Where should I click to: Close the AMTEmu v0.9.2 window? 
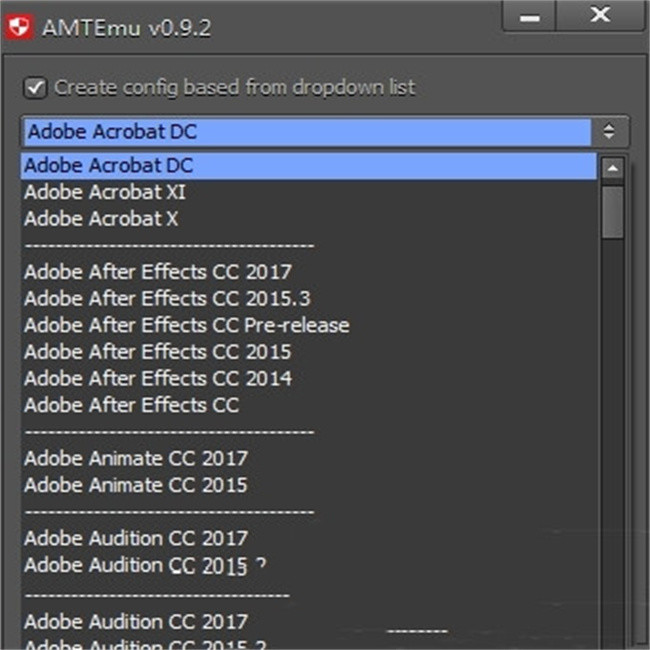click(600, 17)
